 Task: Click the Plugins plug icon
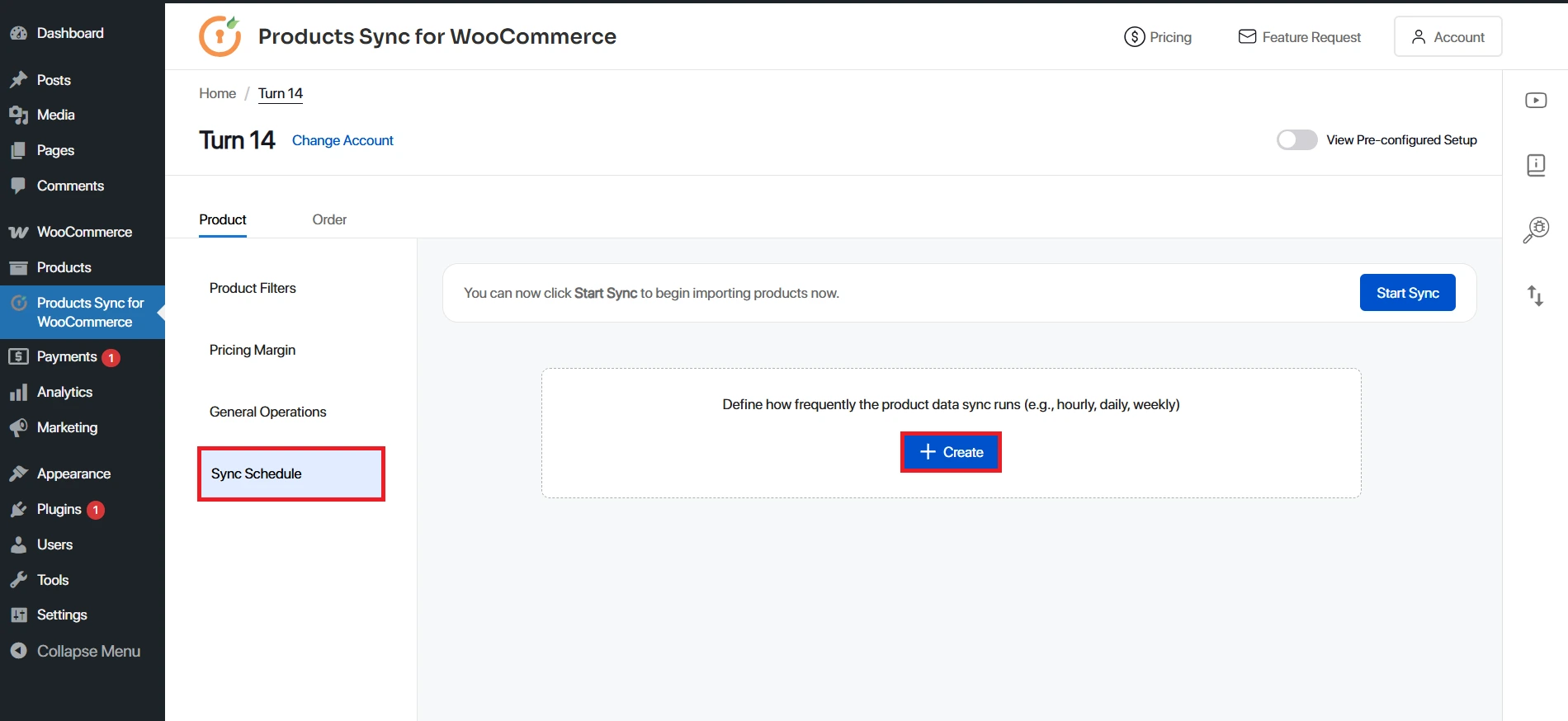coord(18,509)
